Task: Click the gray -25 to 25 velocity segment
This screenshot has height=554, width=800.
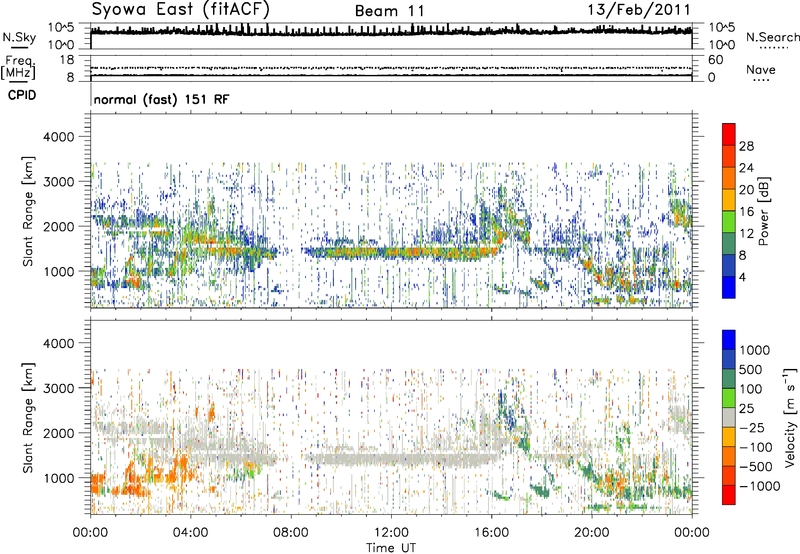Action: pos(729,418)
